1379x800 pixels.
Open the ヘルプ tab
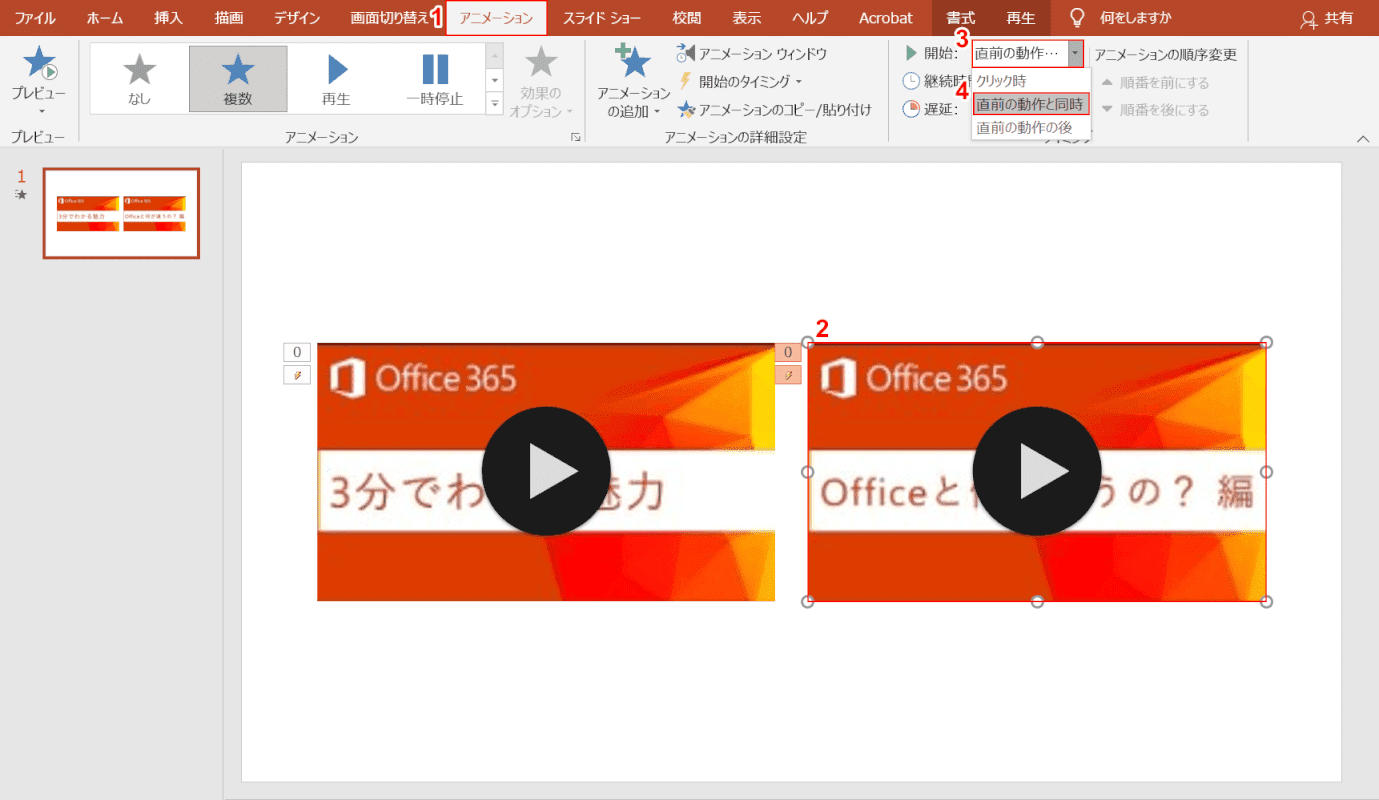pyautogui.click(x=810, y=18)
